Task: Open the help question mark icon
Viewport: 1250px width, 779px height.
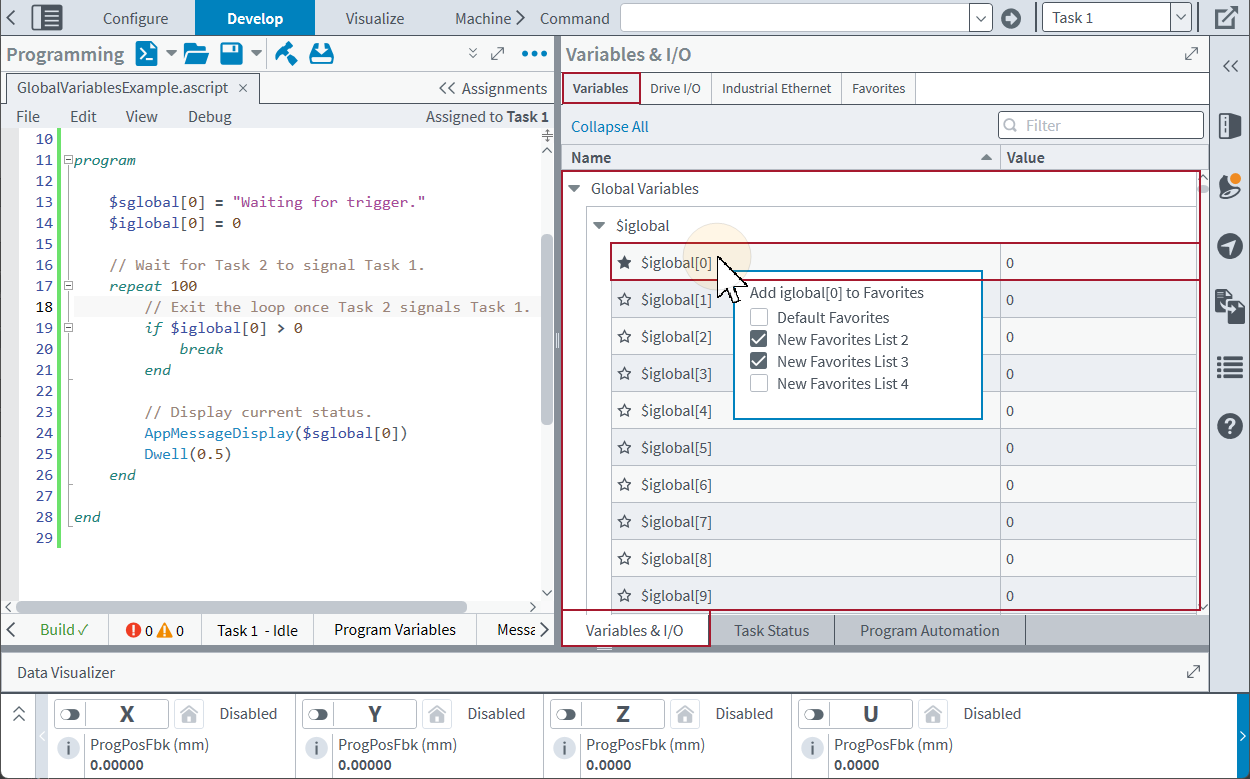Action: coord(1229,426)
